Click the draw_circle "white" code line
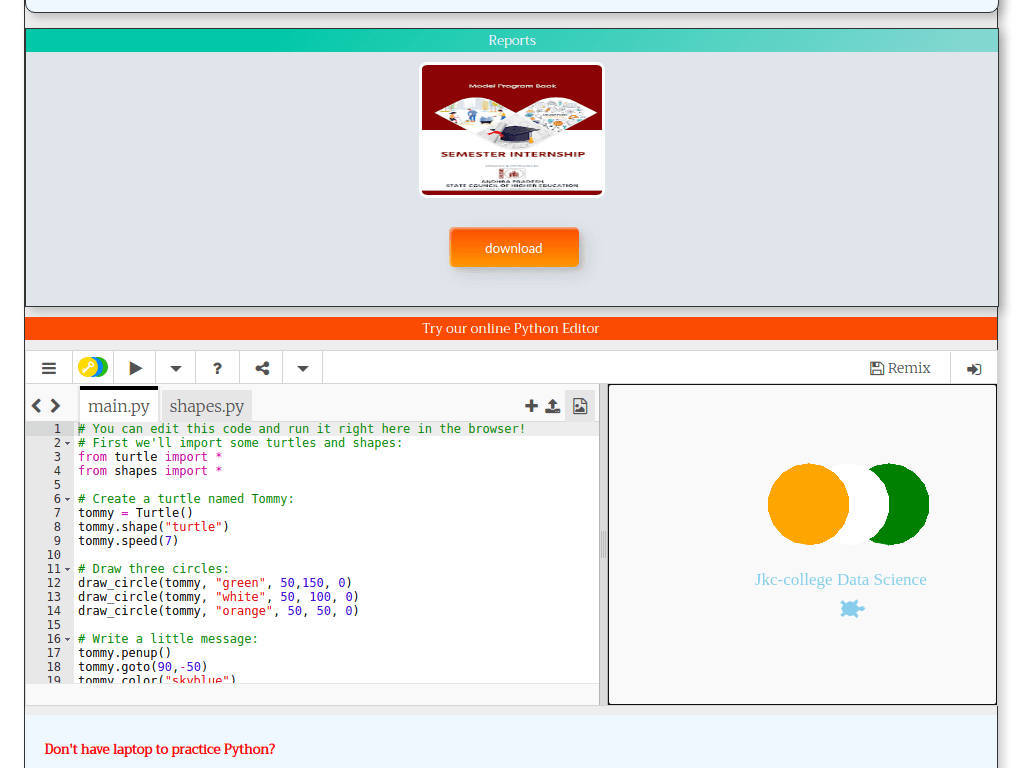The image size is (1024, 768). 218,597
